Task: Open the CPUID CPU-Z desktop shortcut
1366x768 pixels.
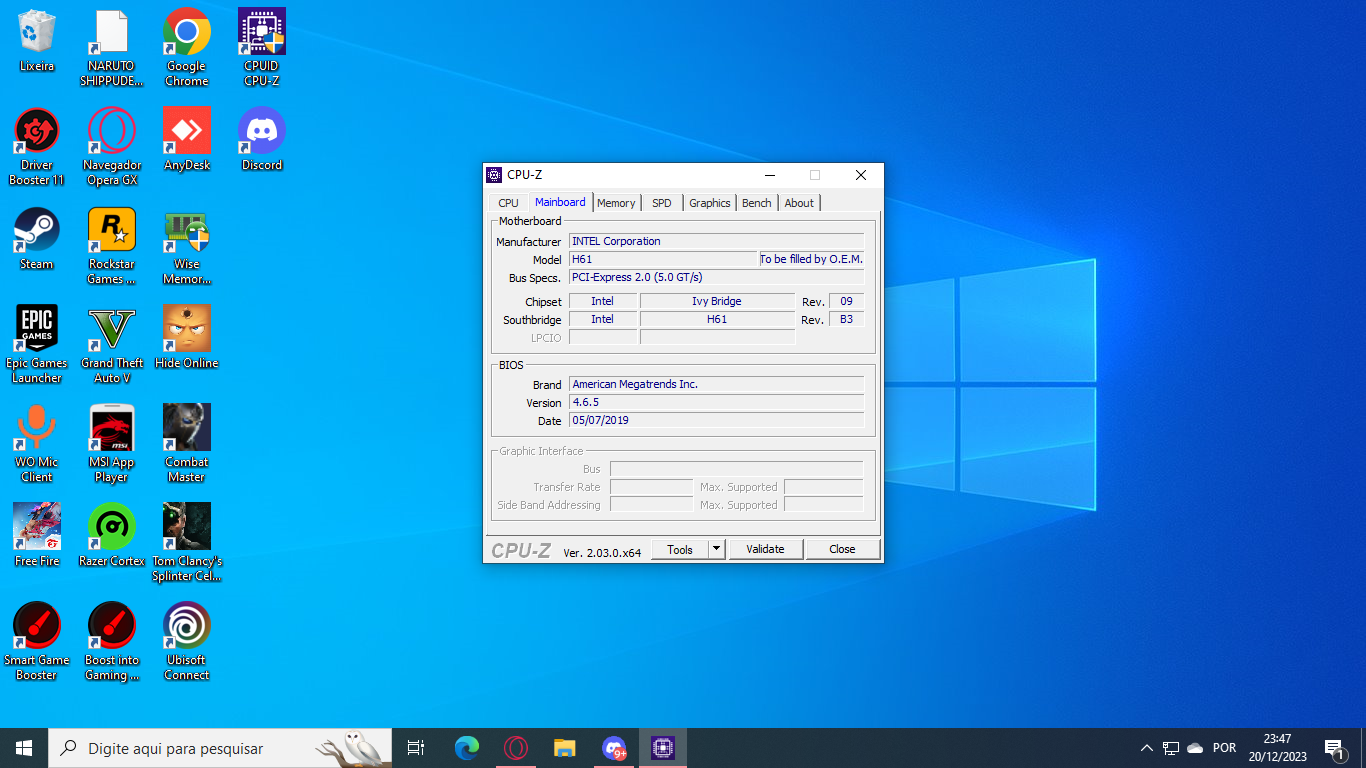Action: click(262, 48)
